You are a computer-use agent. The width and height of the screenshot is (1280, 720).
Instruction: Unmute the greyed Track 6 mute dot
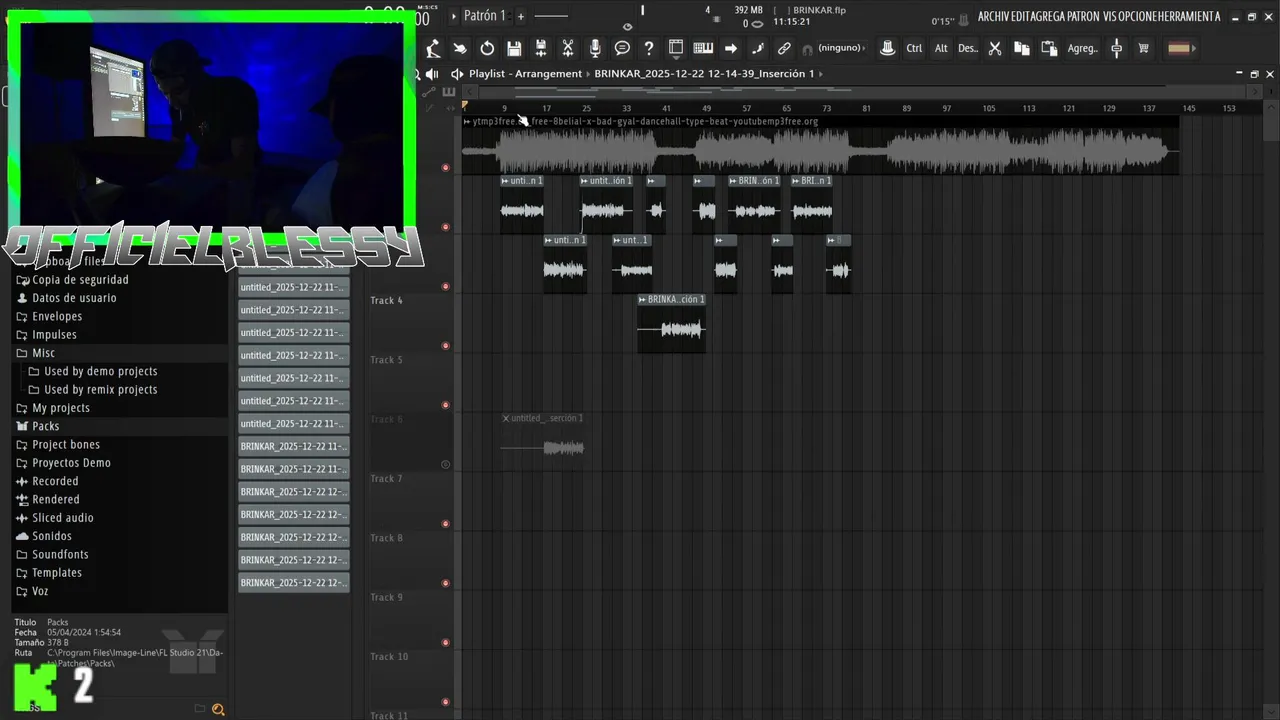click(446, 464)
